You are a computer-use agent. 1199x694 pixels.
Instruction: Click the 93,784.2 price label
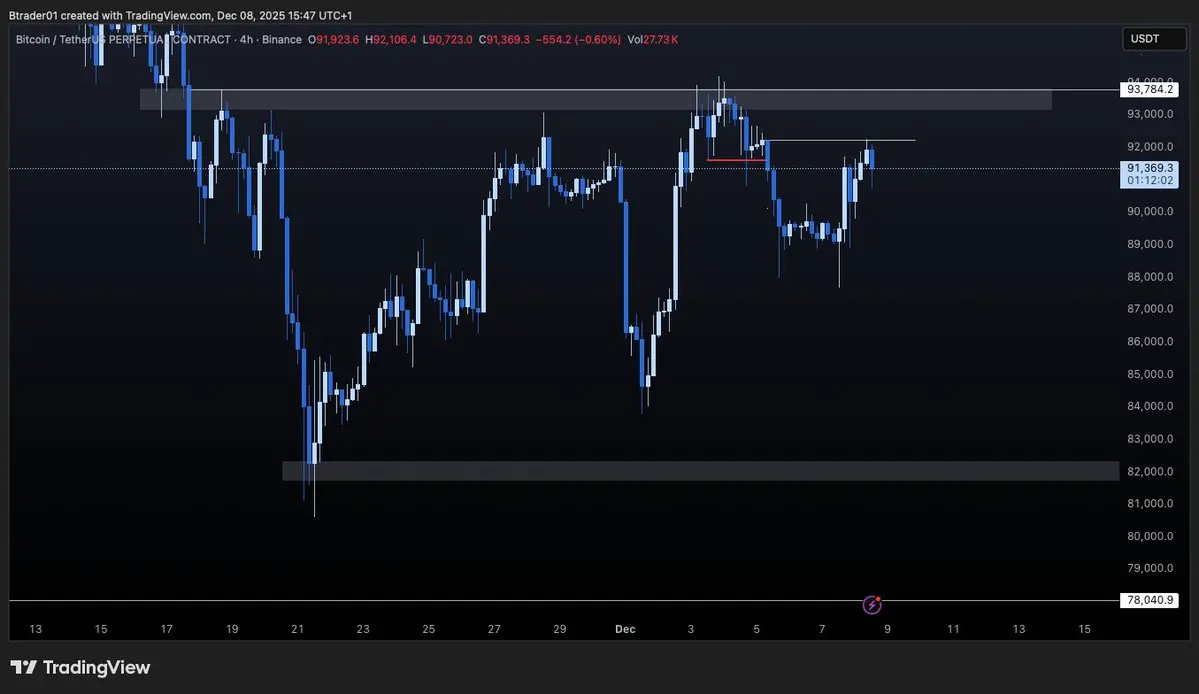tap(1149, 89)
